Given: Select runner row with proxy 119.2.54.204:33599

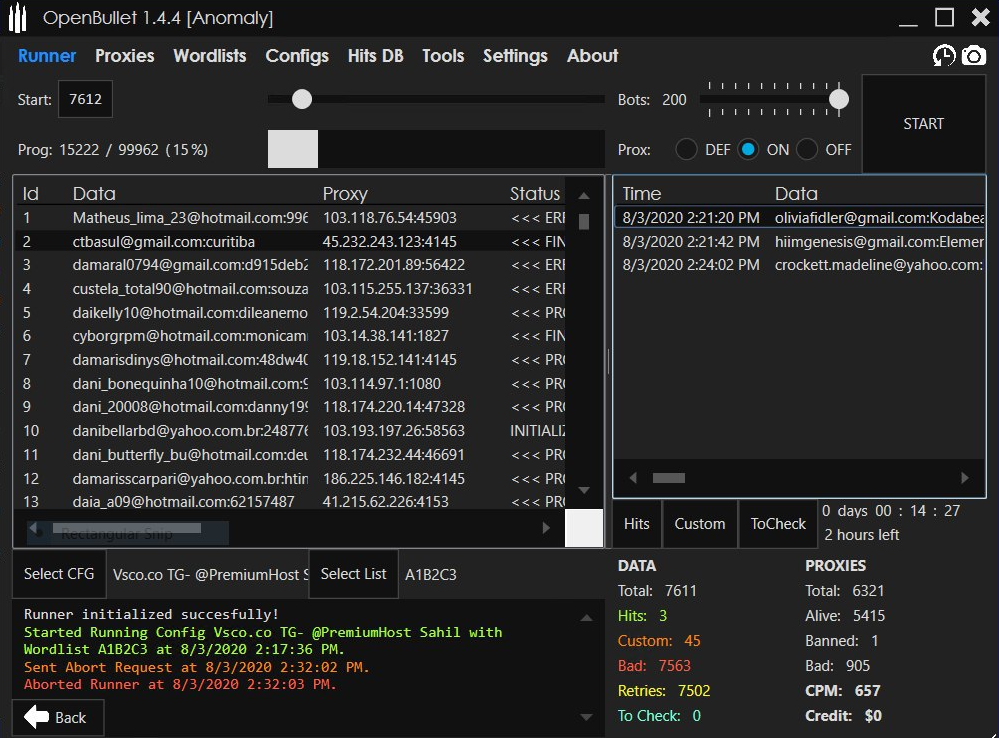Looking at the screenshot, I should point(290,313).
